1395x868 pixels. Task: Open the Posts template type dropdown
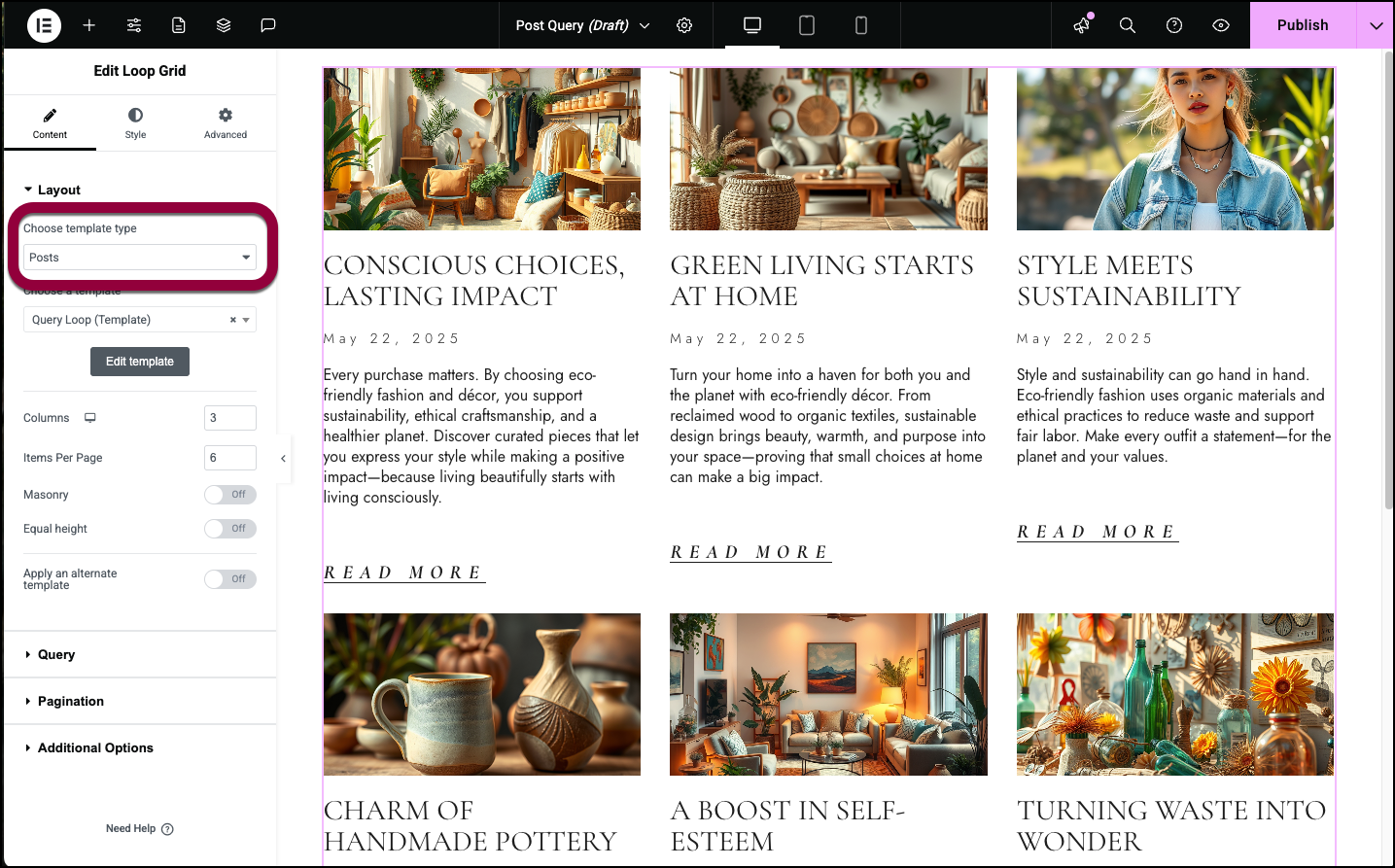tap(140, 258)
